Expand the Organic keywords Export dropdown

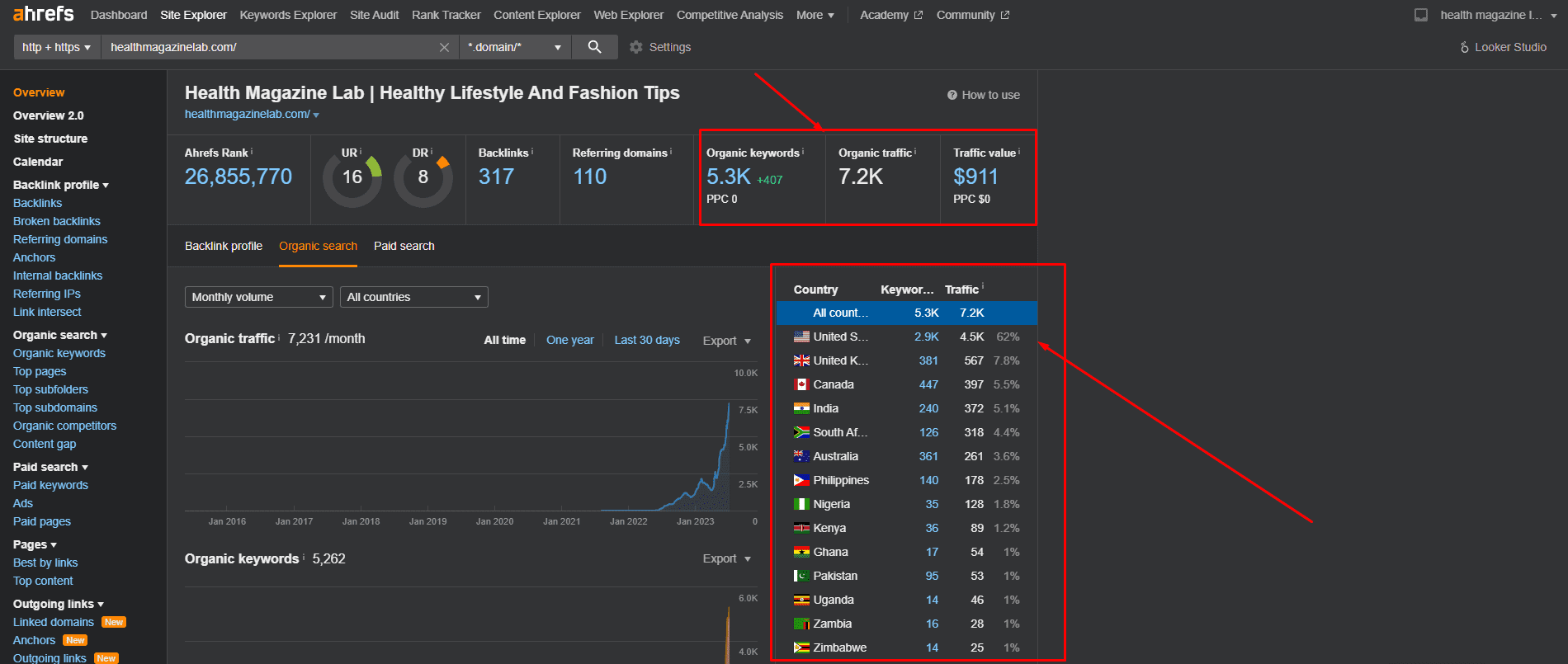(x=727, y=558)
